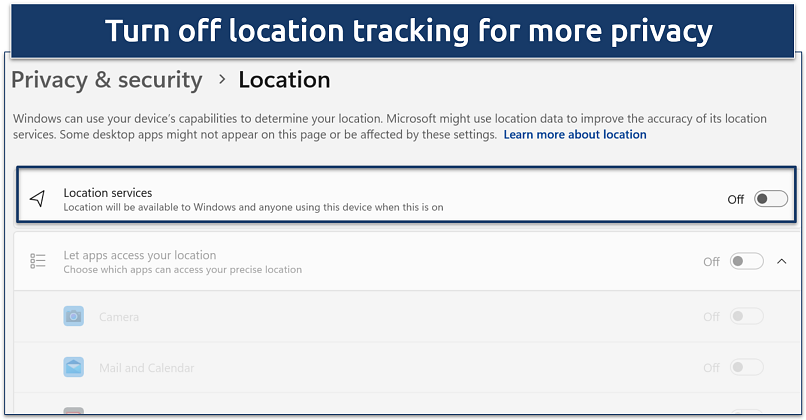This screenshot has width=806, height=420.
Task: Click the Mail and Calendar app icon
Action: [73, 367]
